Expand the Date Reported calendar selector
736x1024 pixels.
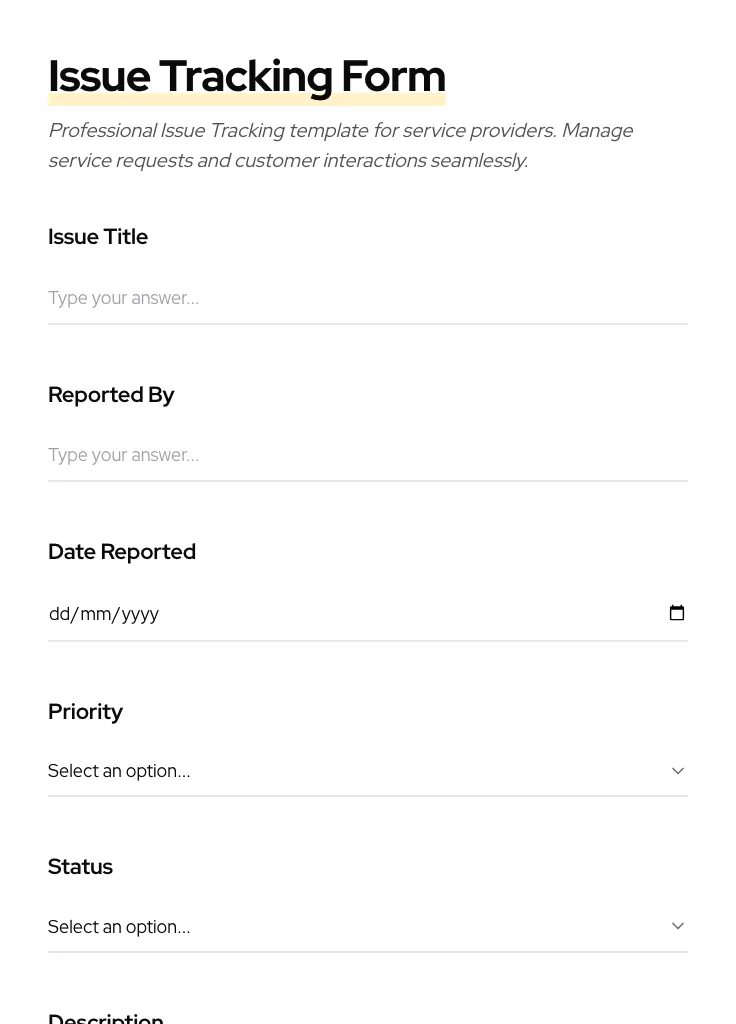677,612
